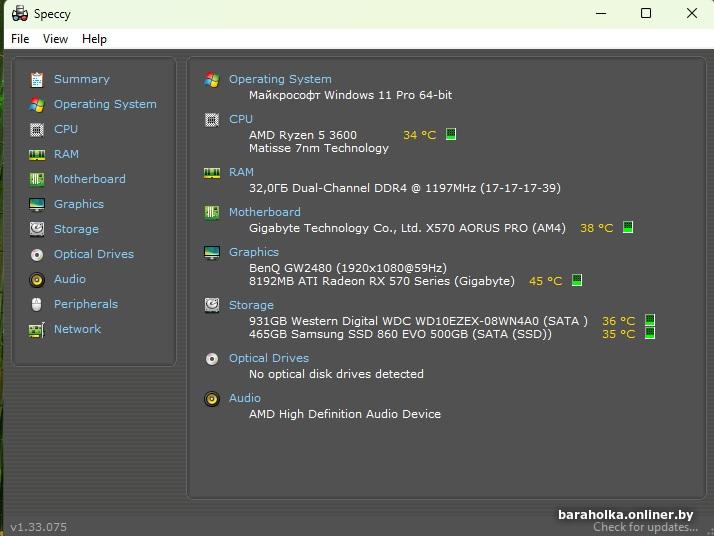
Task: Click the CPU heading link in summary
Action: [x=241, y=119]
